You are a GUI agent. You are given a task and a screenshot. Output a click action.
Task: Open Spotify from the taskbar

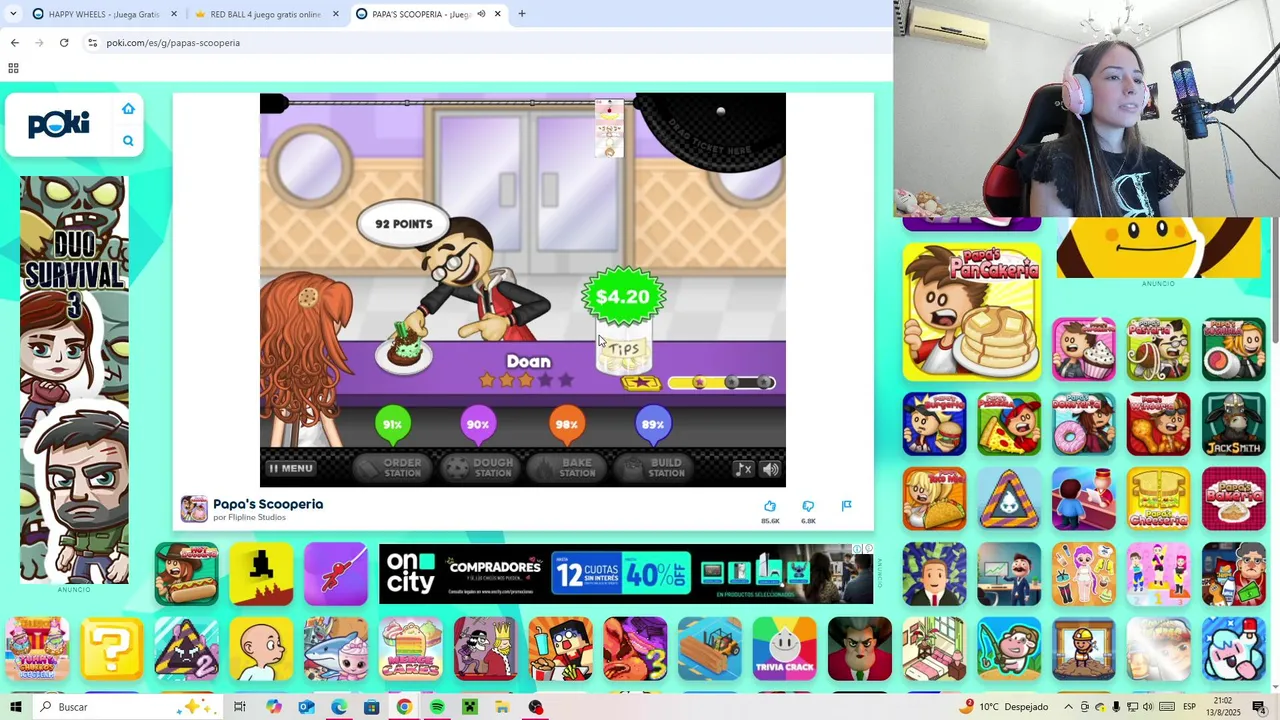coord(437,707)
